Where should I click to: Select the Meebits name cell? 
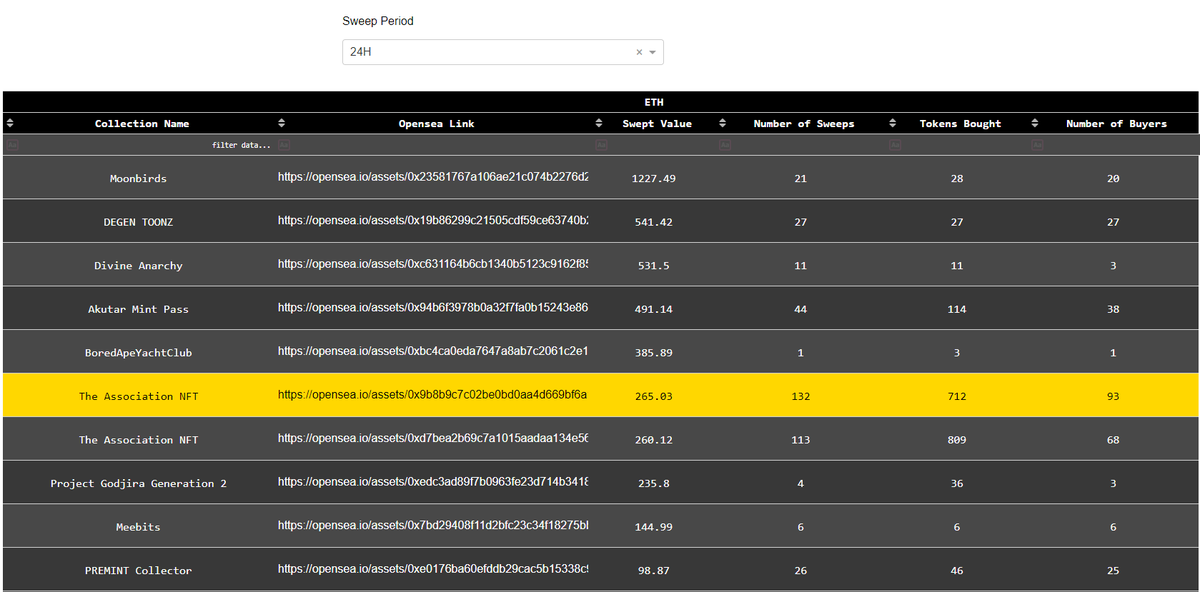pyautogui.click(x=138, y=527)
